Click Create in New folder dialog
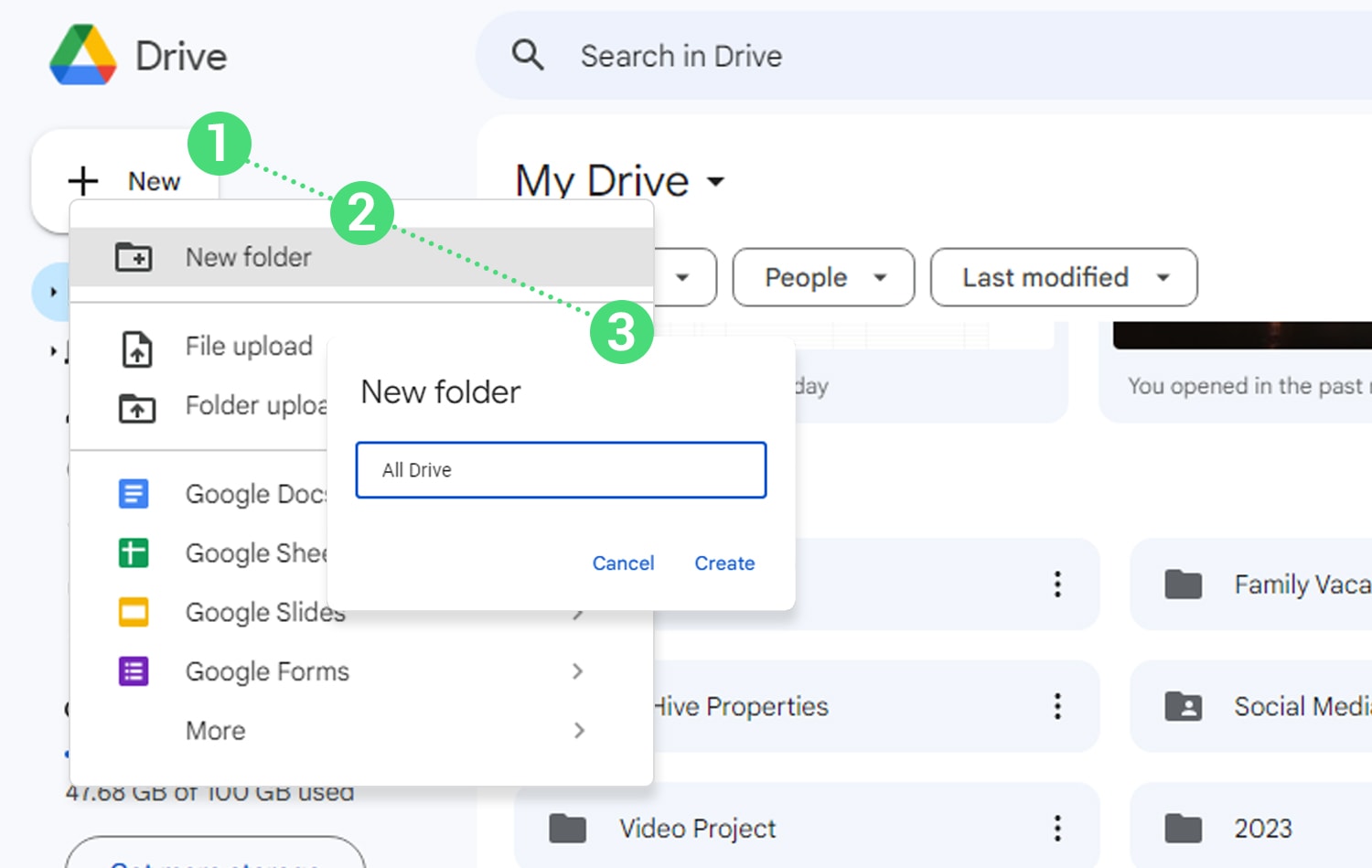The height and width of the screenshot is (868, 1372). click(724, 563)
